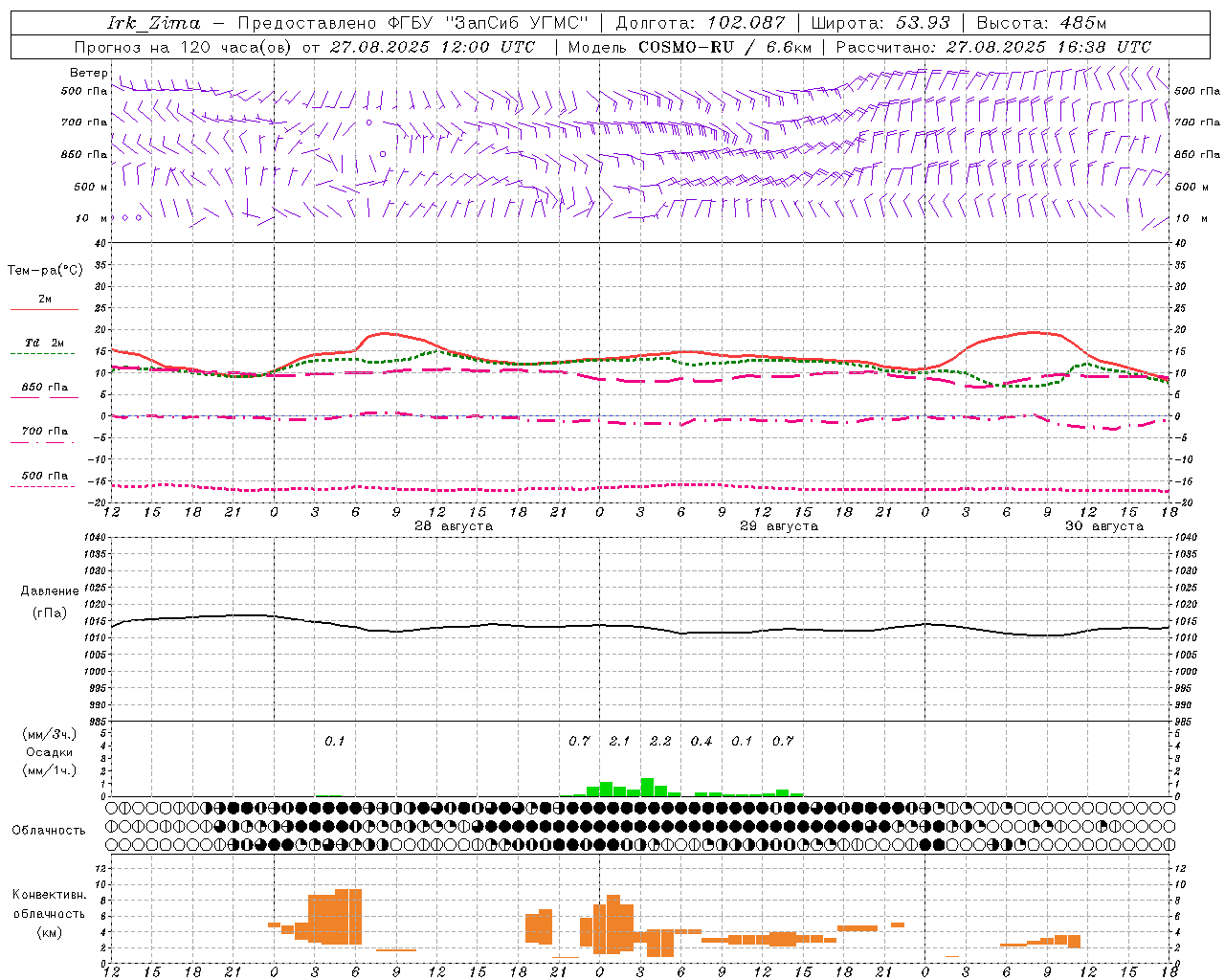Viewport: 1225px width, 980px height.
Task: Click the latitude value Широта: 53.93
Action: (880, 23)
